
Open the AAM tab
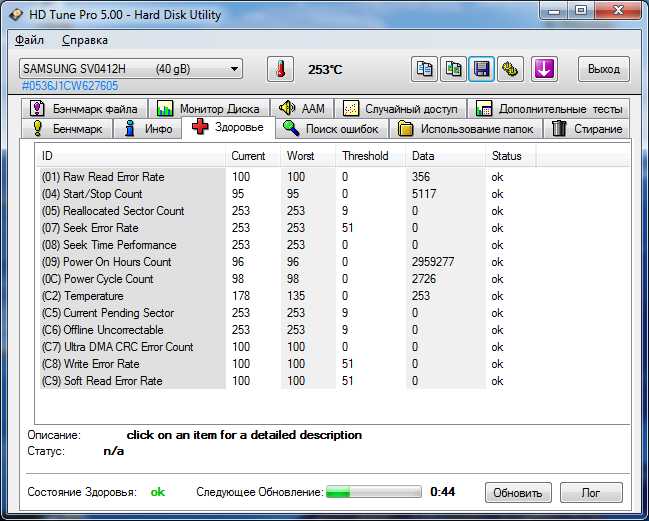tap(302, 109)
